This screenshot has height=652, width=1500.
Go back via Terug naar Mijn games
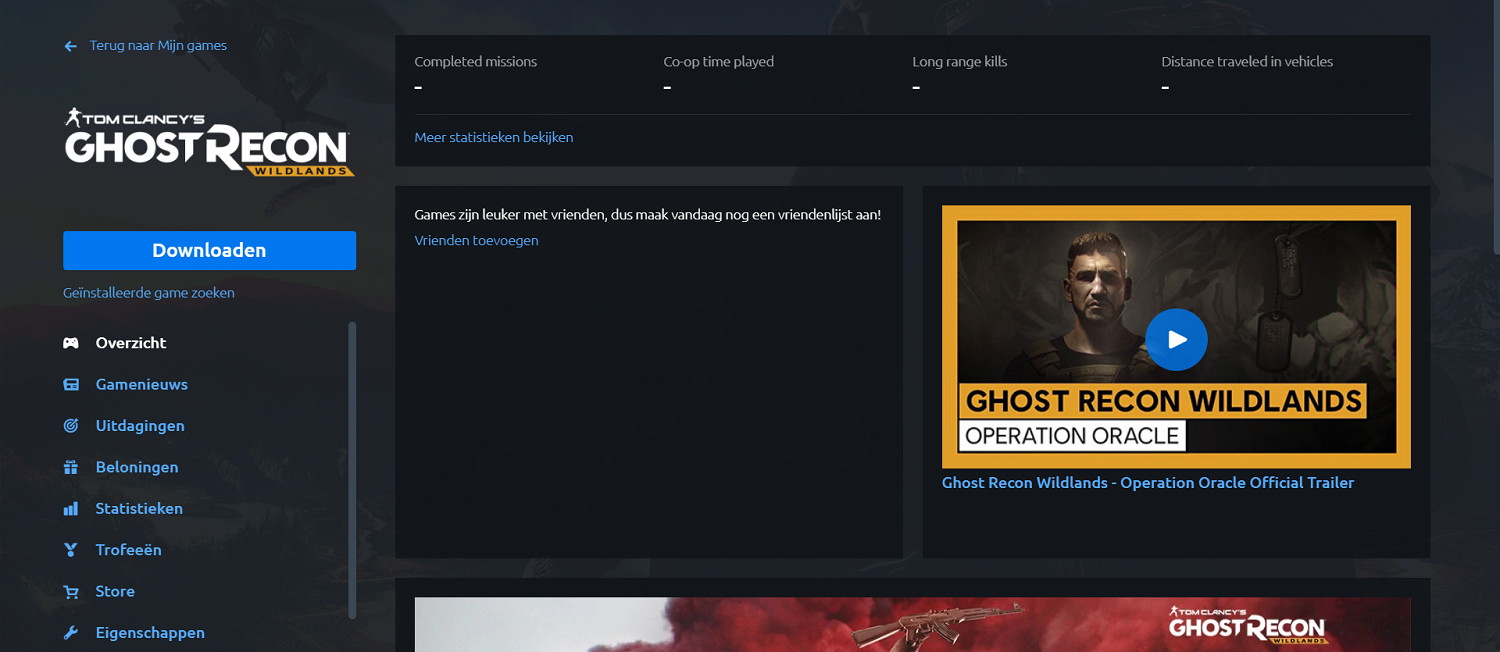click(x=158, y=45)
